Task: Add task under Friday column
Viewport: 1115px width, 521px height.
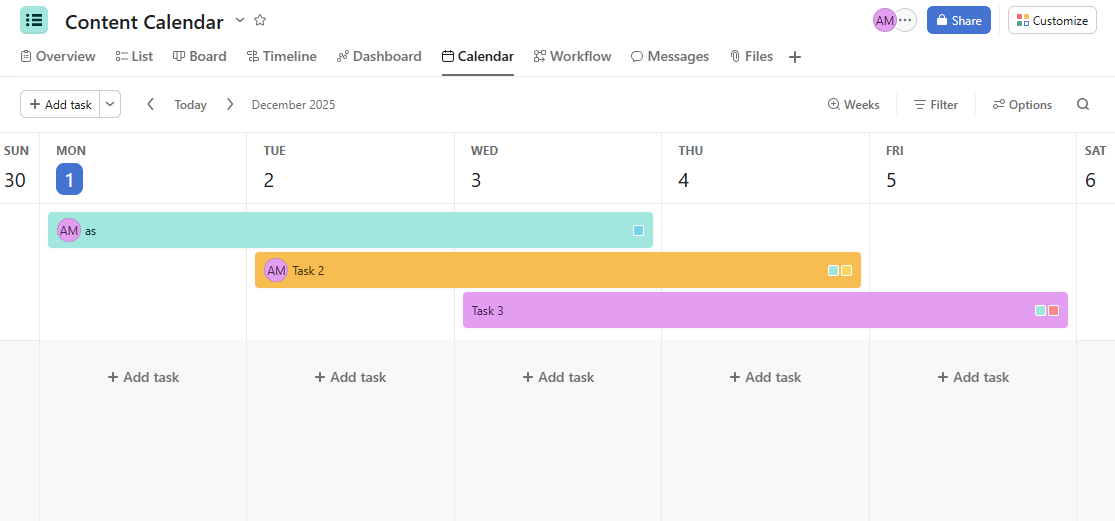Action: click(x=973, y=377)
